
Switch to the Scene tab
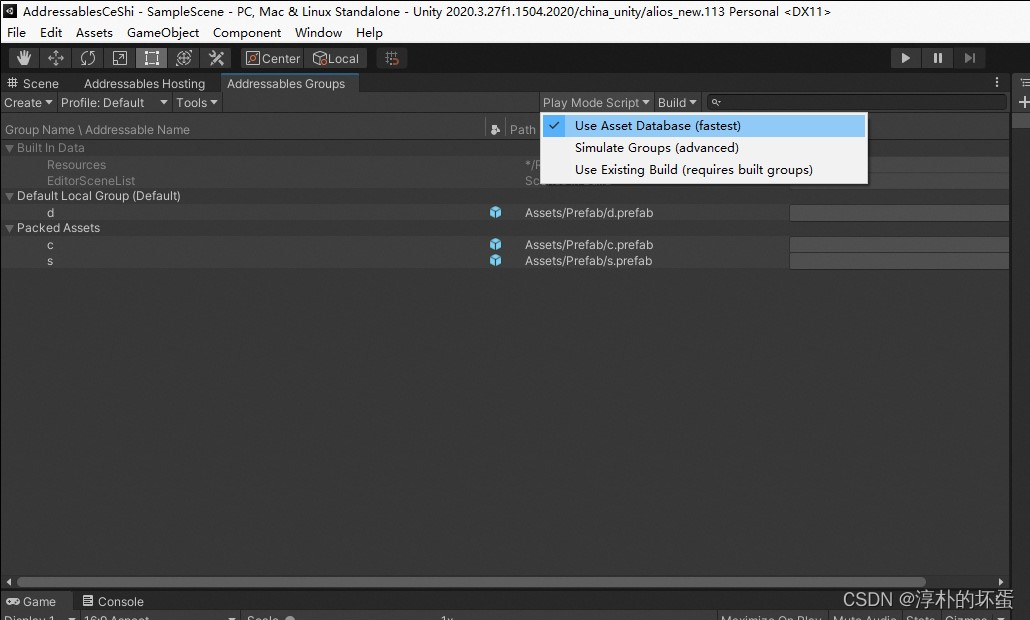tap(34, 83)
